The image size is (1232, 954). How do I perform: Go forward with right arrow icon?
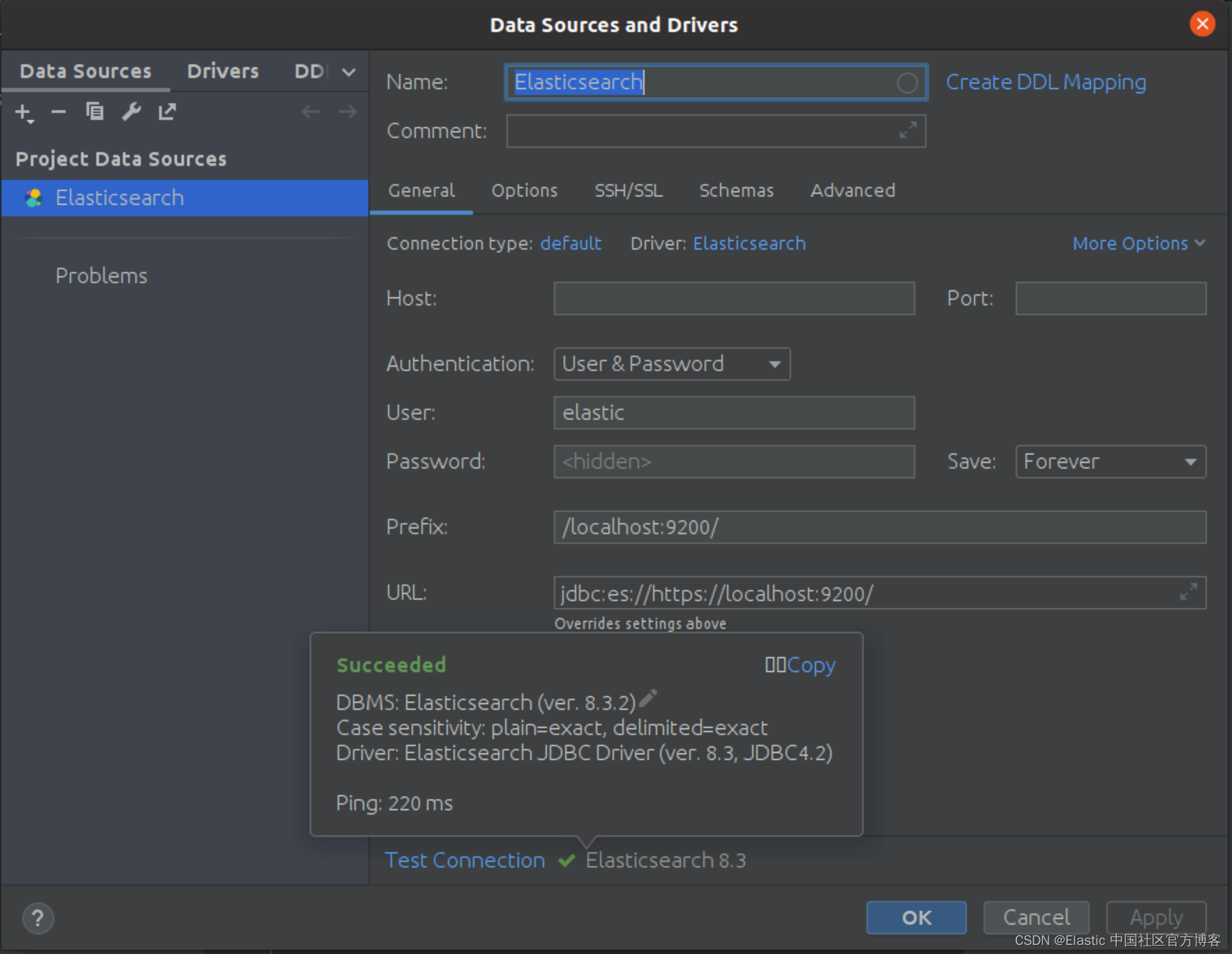347,112
